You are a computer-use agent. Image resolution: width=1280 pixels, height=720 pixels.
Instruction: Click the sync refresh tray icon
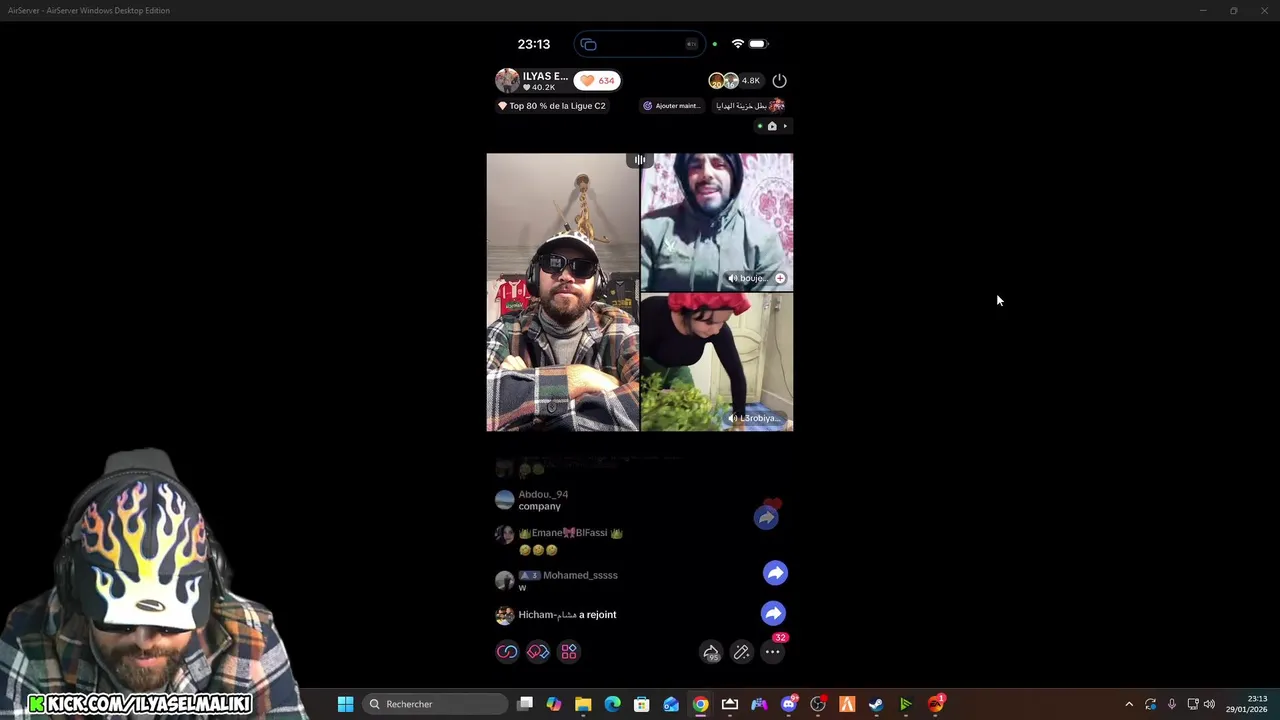(x=1151, y=704)
